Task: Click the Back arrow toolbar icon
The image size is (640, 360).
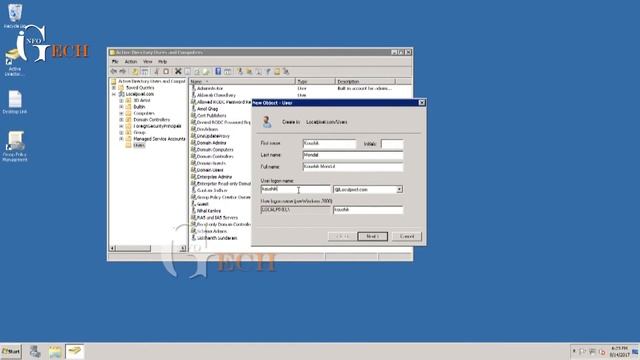Action: pyautogui.click(x=114, y=71)
